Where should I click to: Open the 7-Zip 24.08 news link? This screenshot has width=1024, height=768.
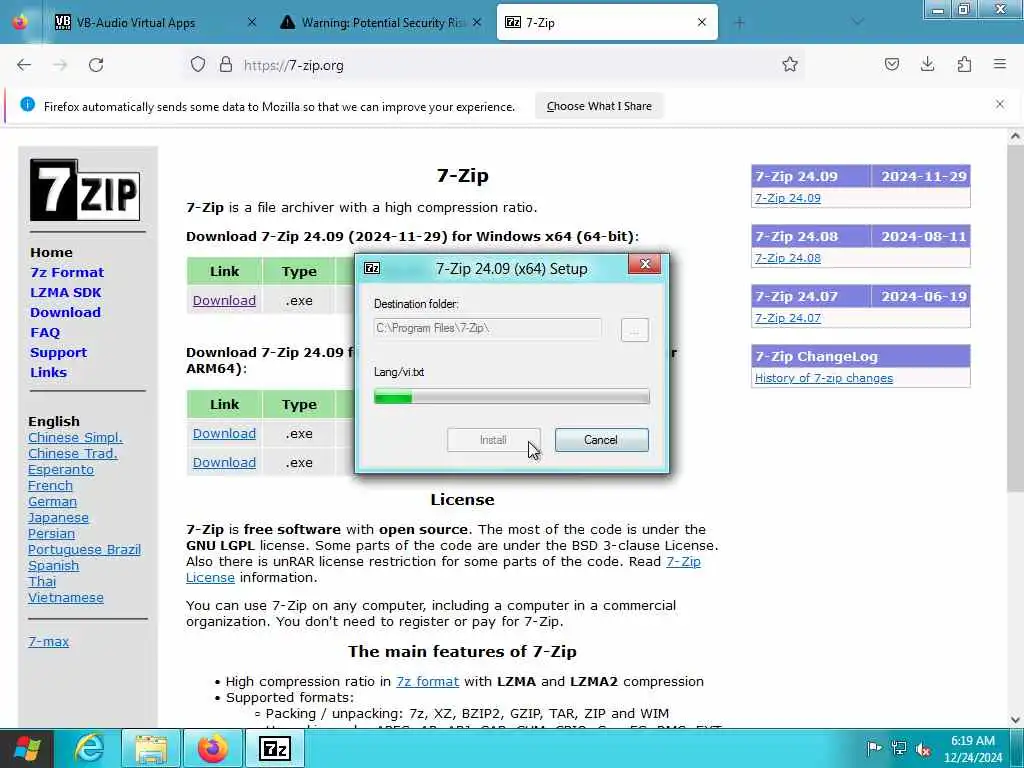pyautogui.click(x=788, y=258)
